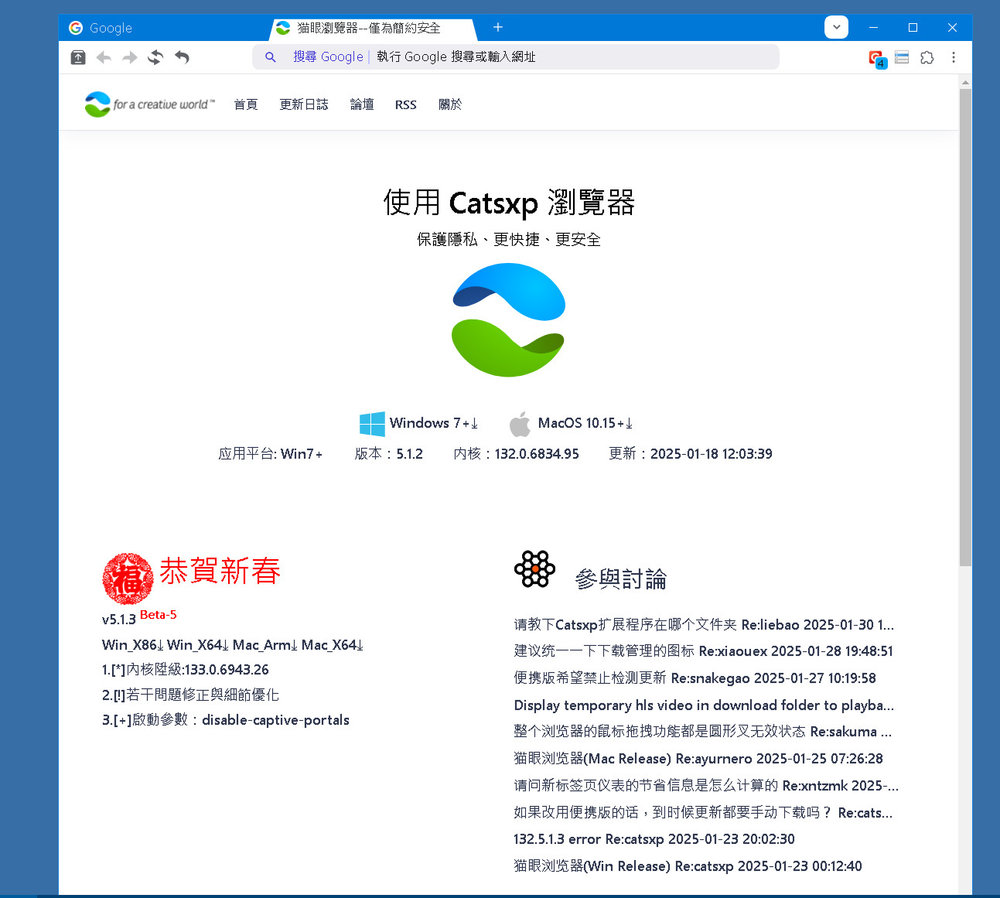Reload the page with refresh icon
The width and height of the screenshot is (1000, 898).
pos(156,57)
